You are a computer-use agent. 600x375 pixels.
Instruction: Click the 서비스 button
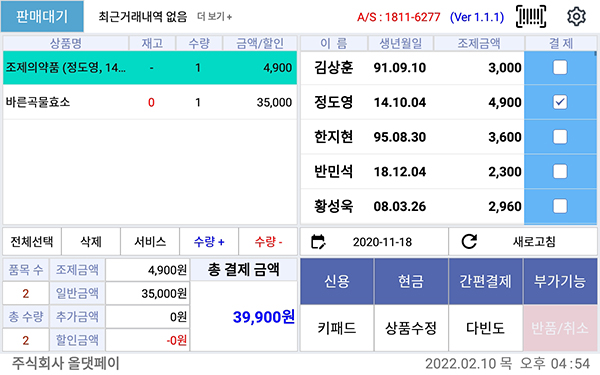pos(150,241)
